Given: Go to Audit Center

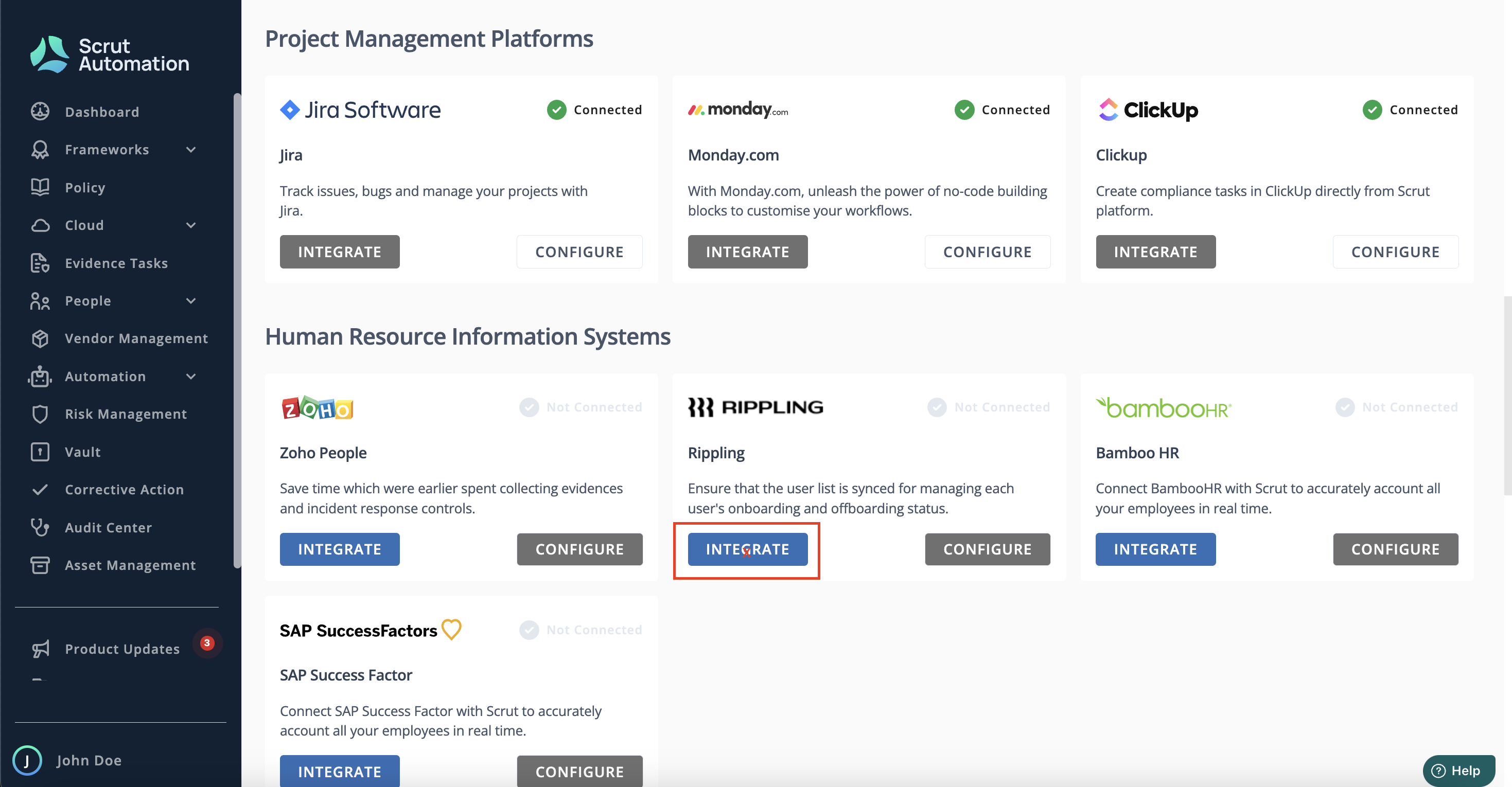Looking at the screenshot, I should point(108,528).
